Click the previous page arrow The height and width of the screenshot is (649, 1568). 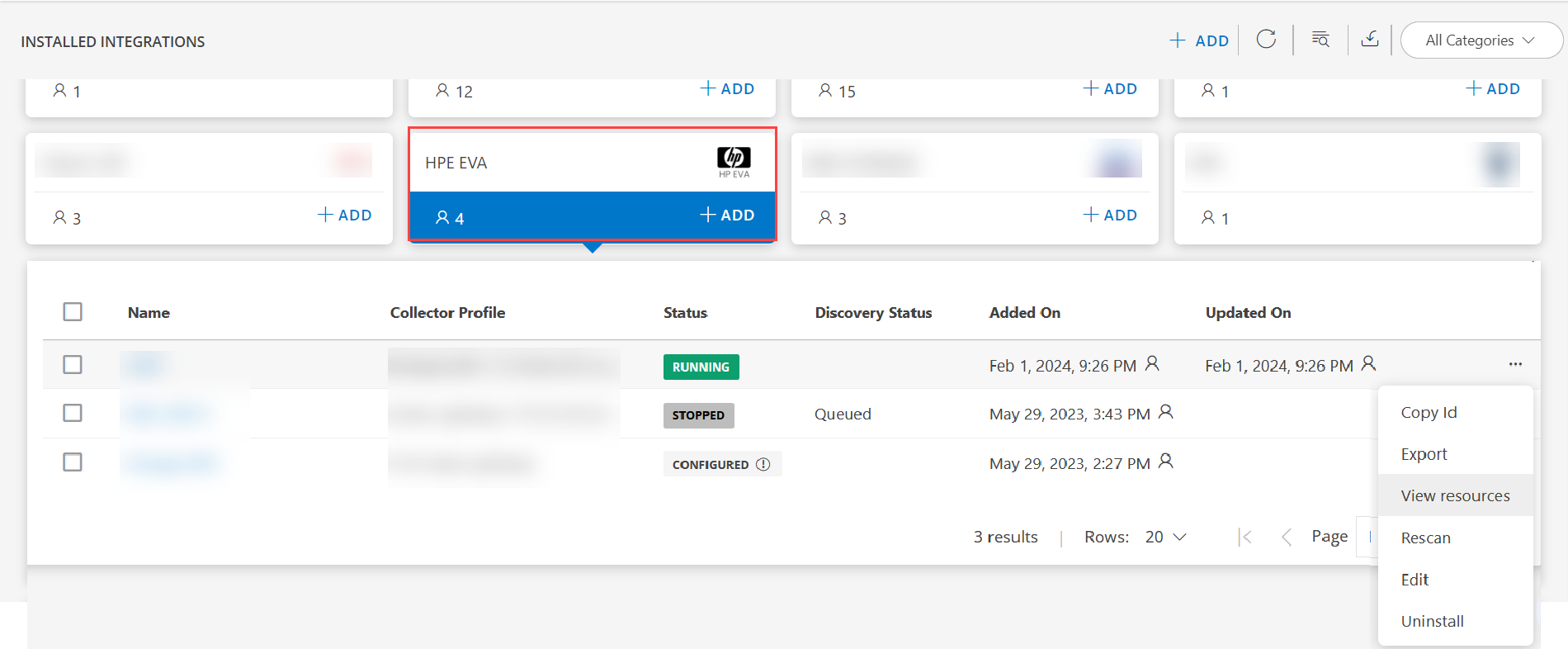(1286, 538)
